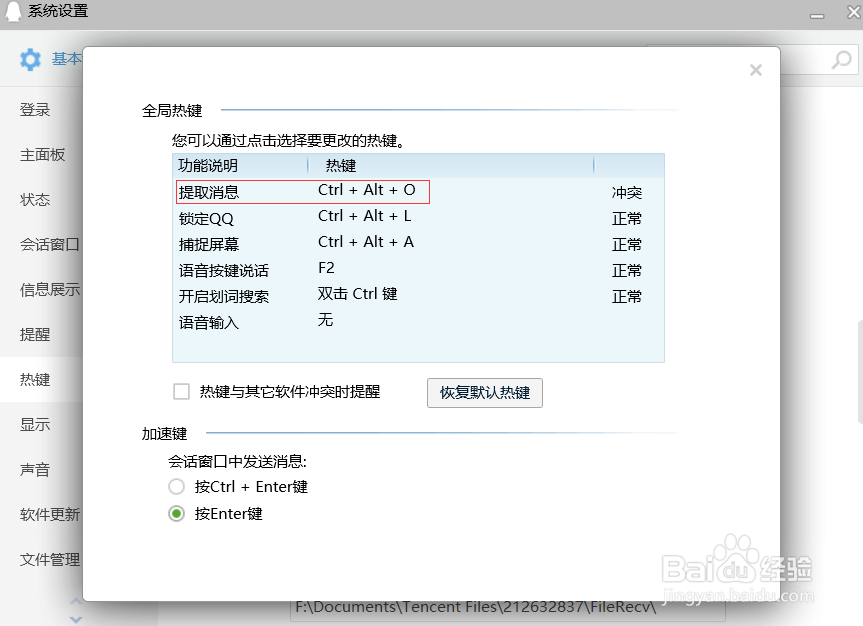Select the 按Enter键 radio option
This screenshot has width=863, height=626.
pos(176,514)
